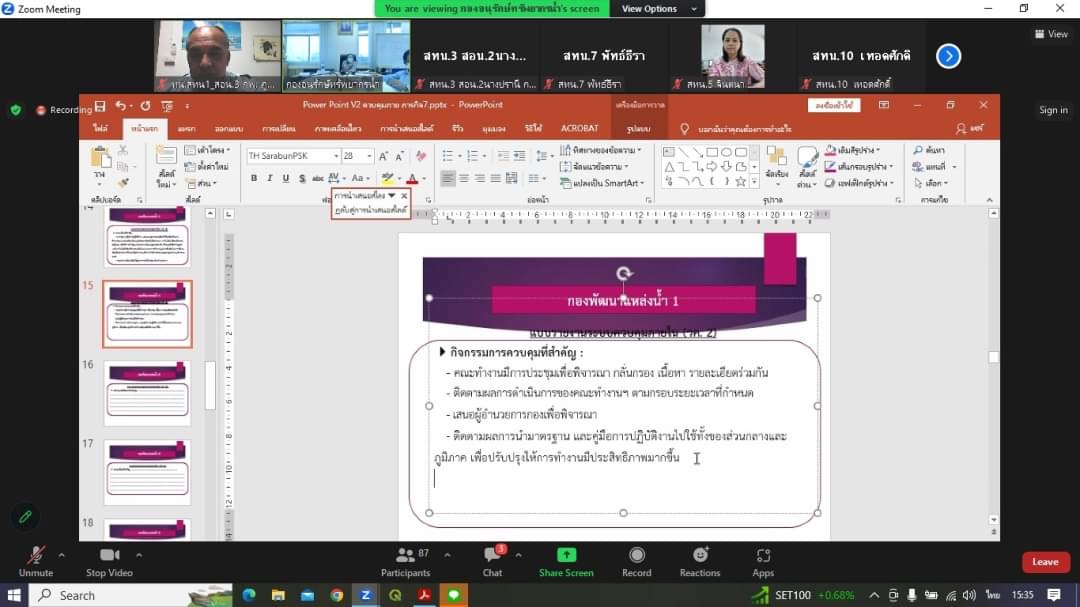Justify the paragraph text
Image resolution: width=1080 pixels, height=607 pixels.
point(495,178)
